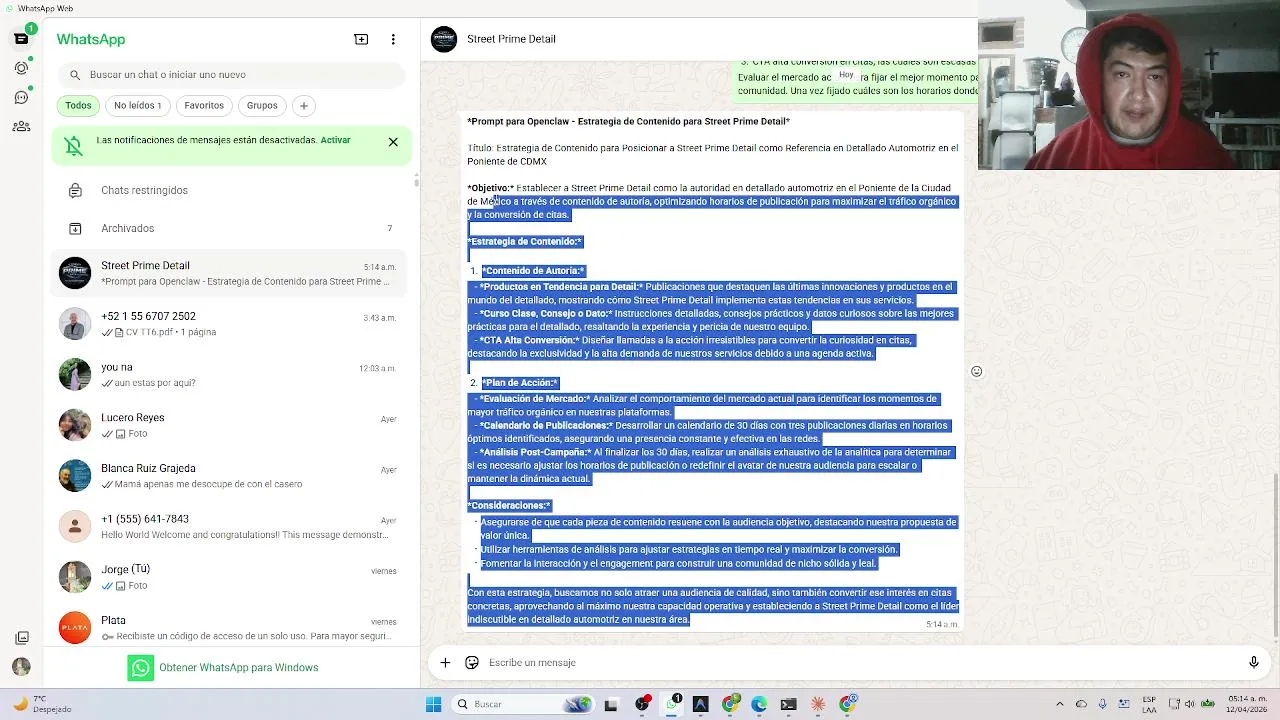Open the Communities icon
The height and width of the screenshot is (720, 1280).
[21, 126]
